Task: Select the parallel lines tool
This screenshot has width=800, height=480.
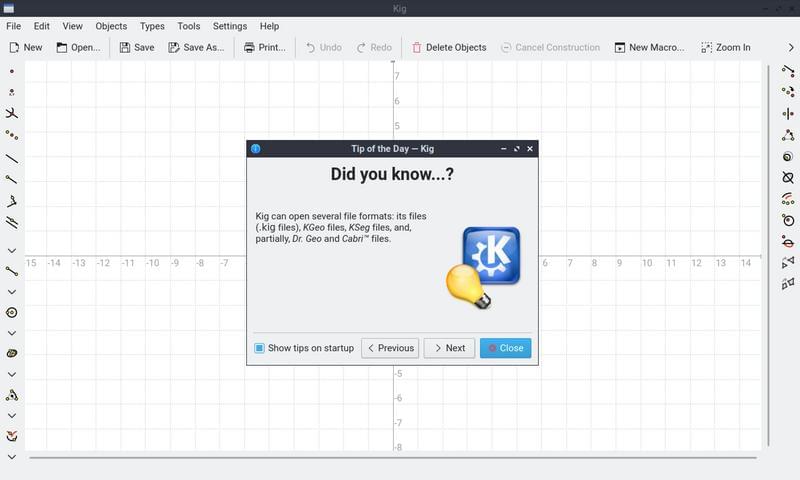Action: [x=12, y=222]
